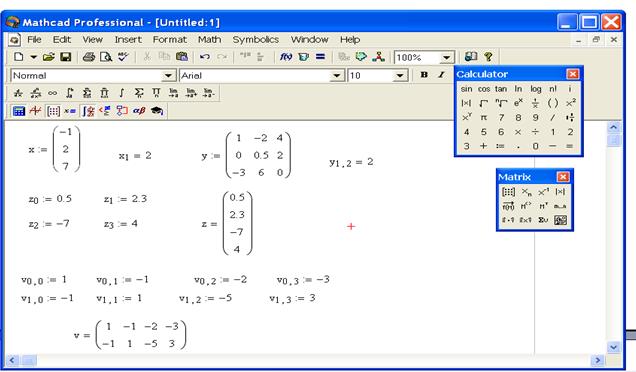Viewport: 636px width, 372px height.
Task: Open the Graph toolbar palette icon
Action: click(36, 111)
